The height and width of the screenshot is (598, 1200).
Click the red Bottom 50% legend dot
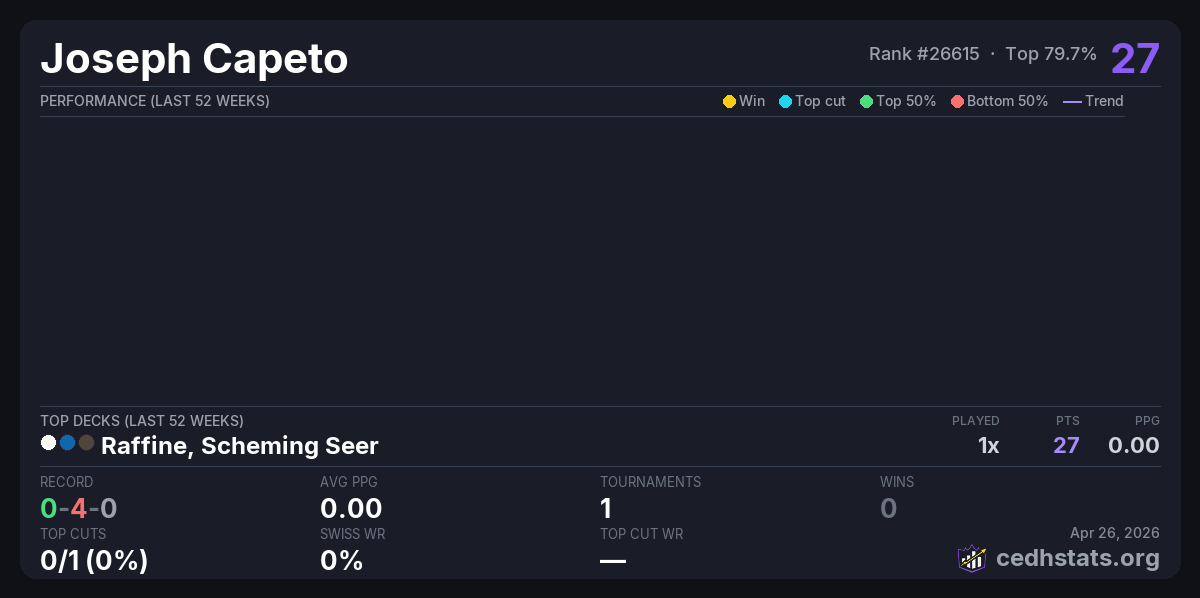click(957, 101)
